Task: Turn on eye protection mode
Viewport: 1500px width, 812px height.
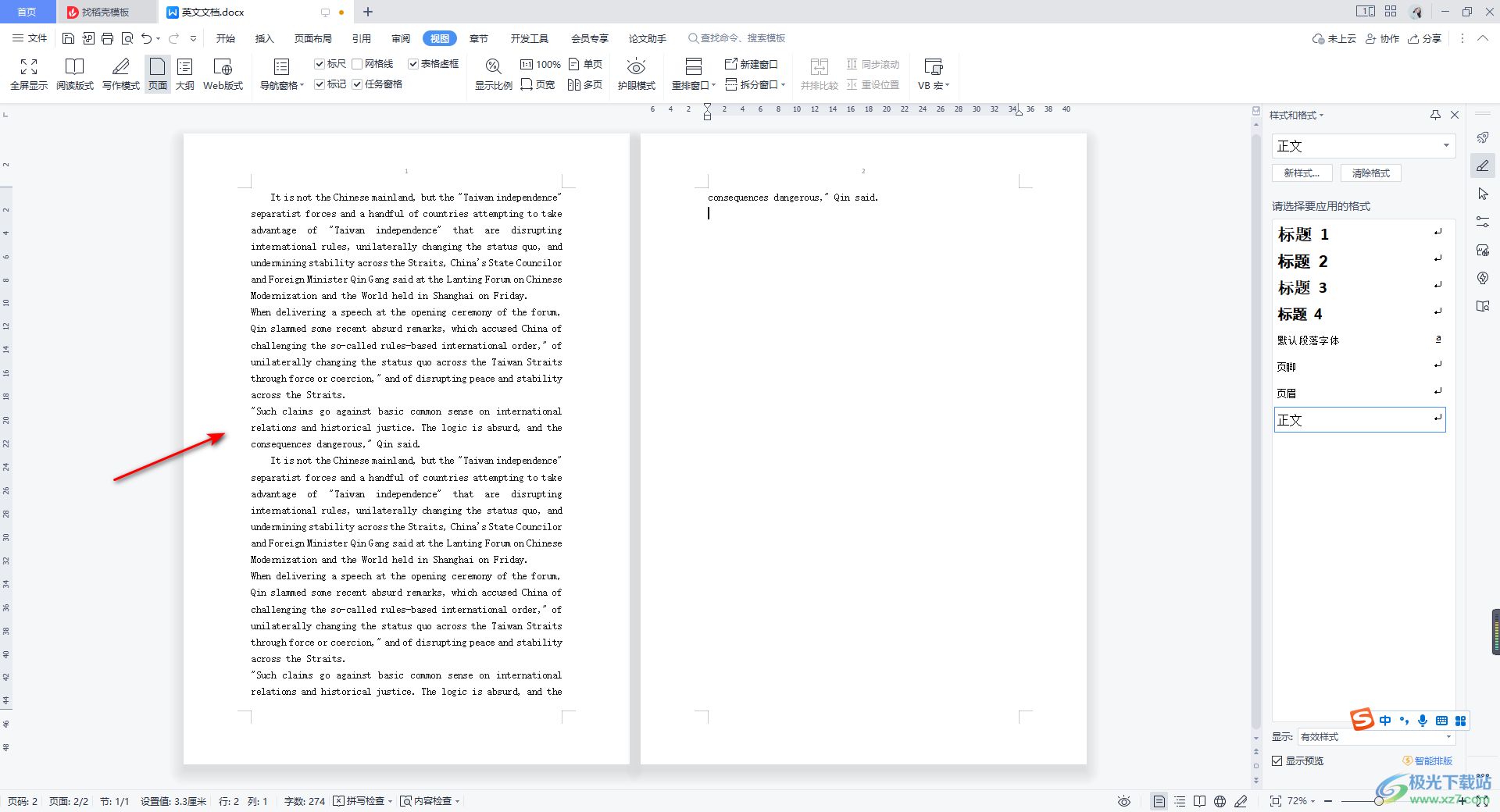Action: tap(637, 74)
